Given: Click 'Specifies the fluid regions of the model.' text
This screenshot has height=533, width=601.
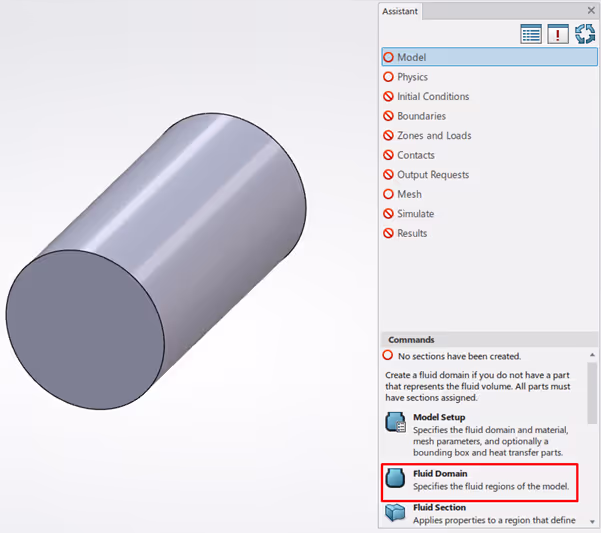Looking at the screenshot, I should click(x=491, y=486).
